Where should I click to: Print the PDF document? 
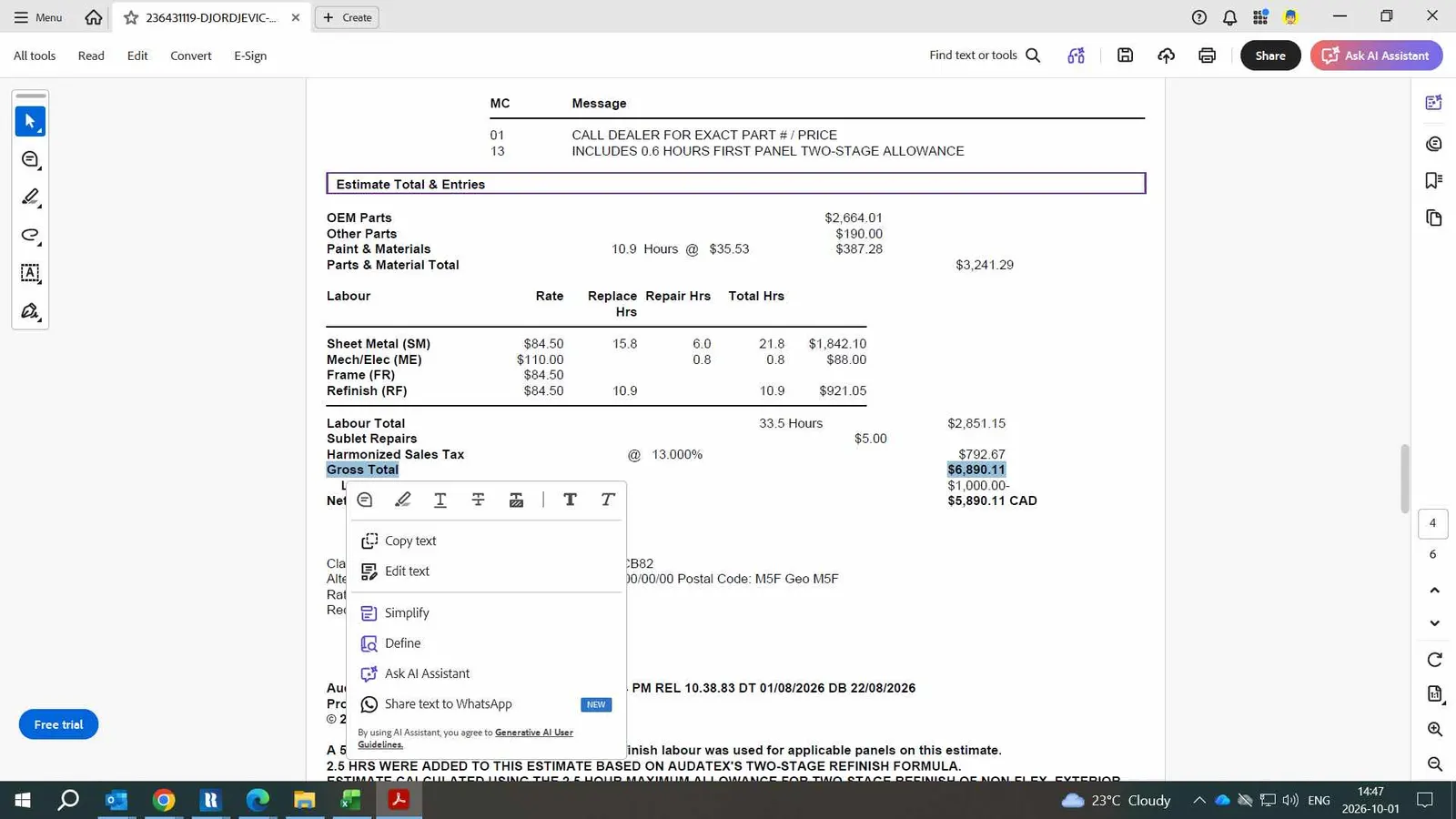[x=1207, y=56]
